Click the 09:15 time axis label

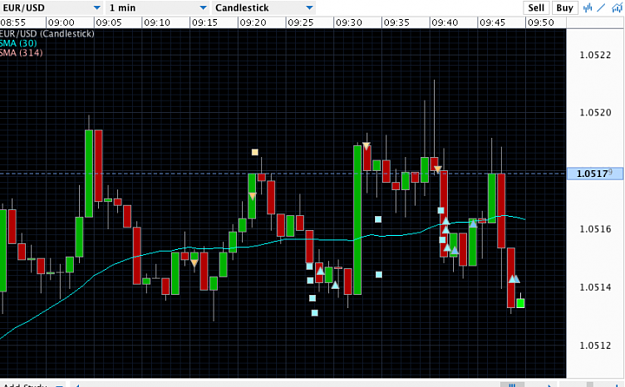(204, 23)
